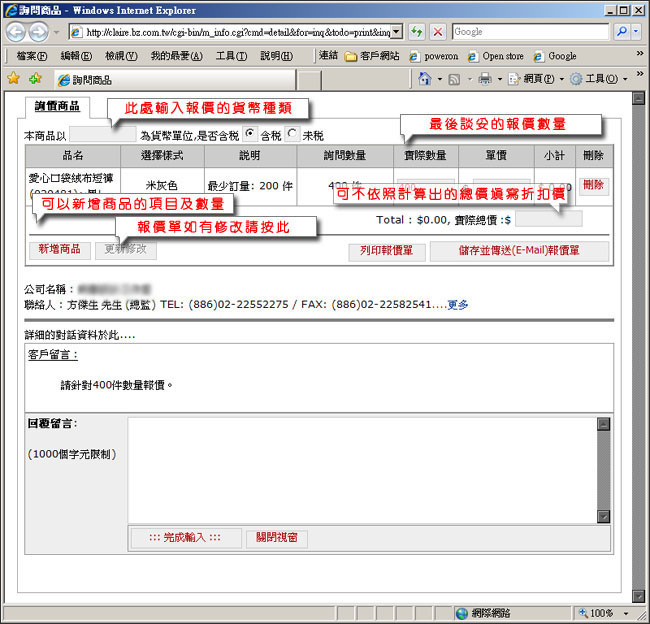Click the 米灰色 style cell
This screenshot has width=650, height=624.
tap(162, 186)
